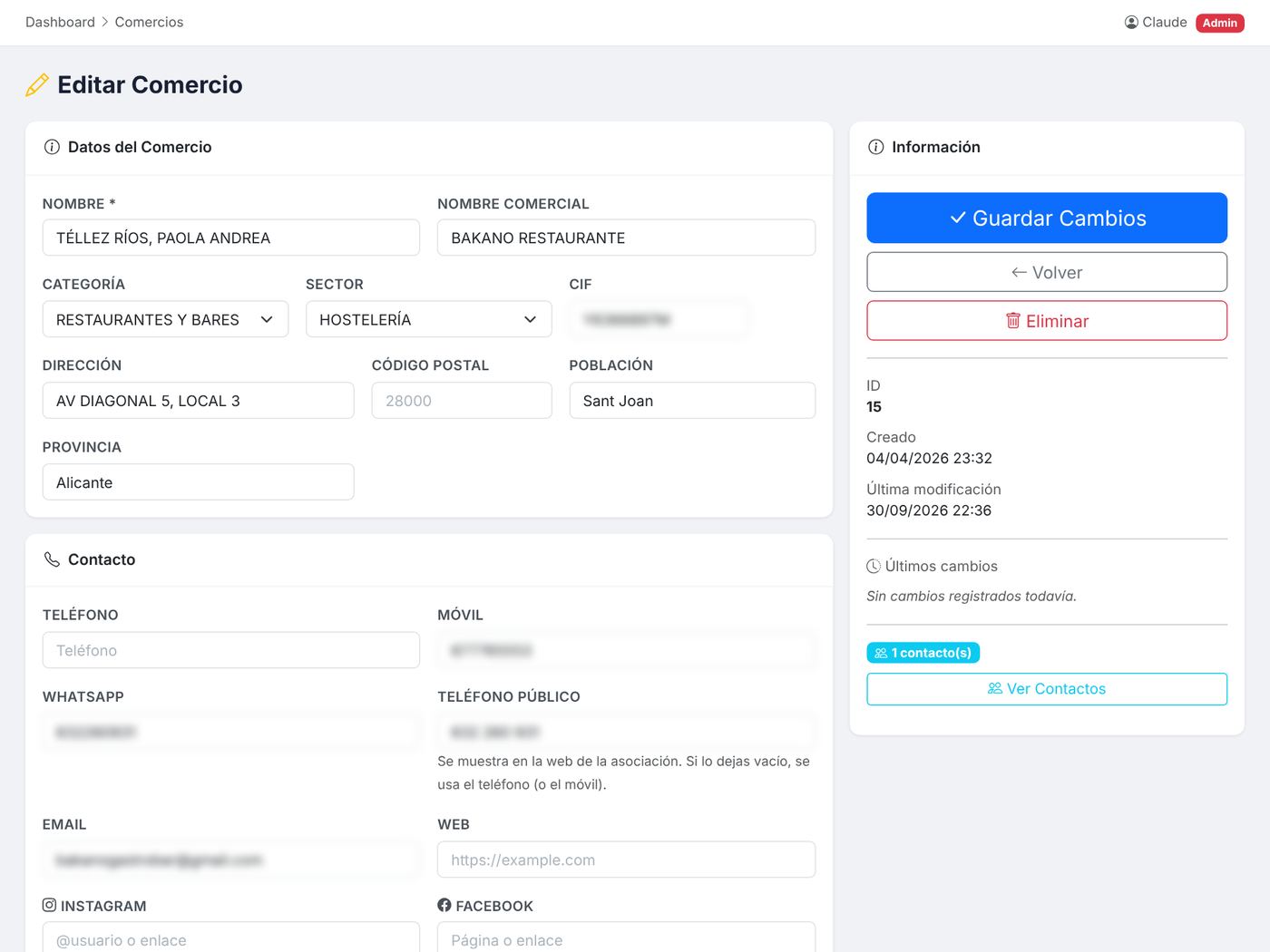Click the 'Sin cambios registrados todavía.' text
The image size is (1270, 952).
[x=972, y=596]
